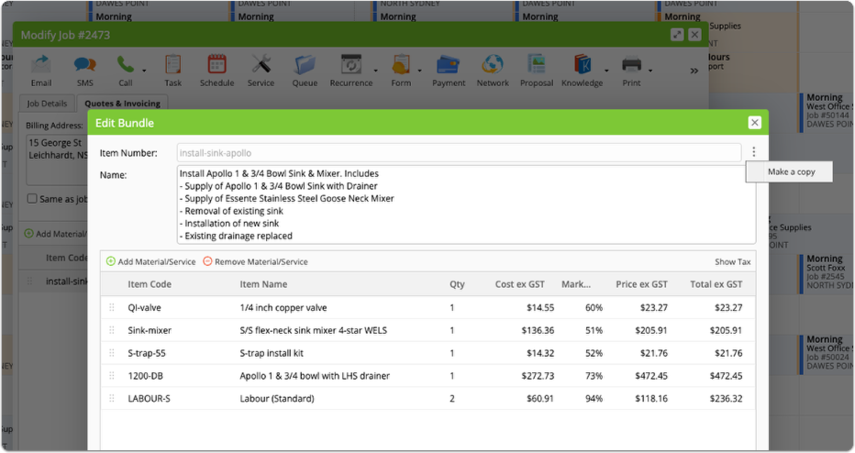This screenshot has height=453, width=855.
Task: Open the Queue folder icon
Action: pyautogui.click(x=305, y=65)
